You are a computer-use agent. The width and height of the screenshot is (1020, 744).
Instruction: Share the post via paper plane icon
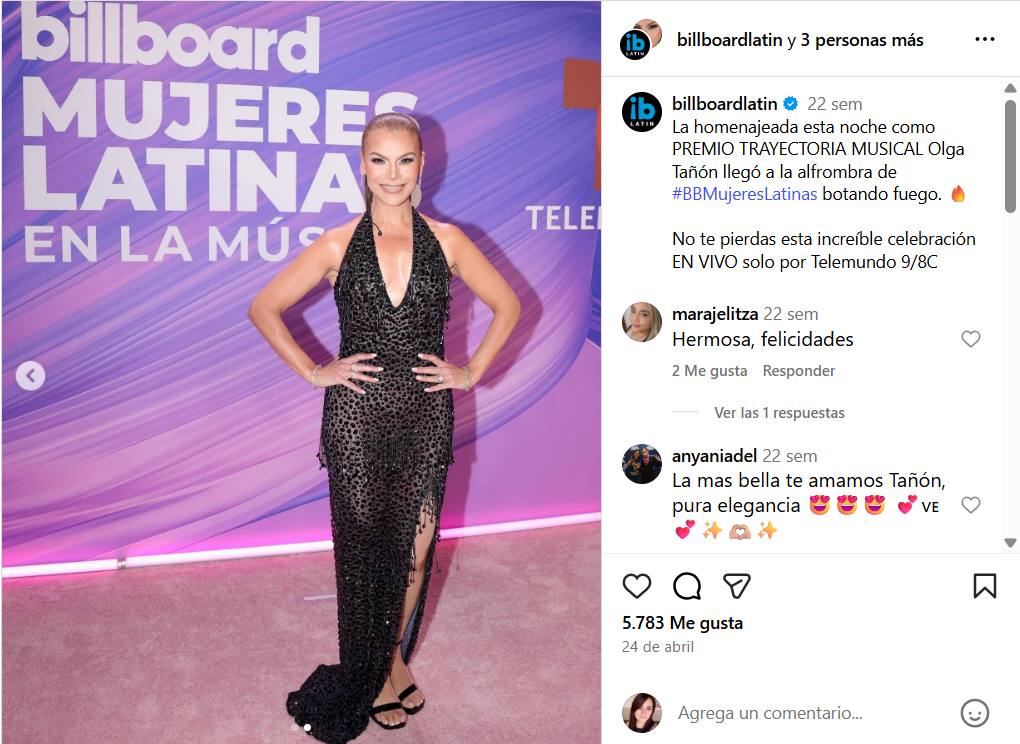point(736,586)
